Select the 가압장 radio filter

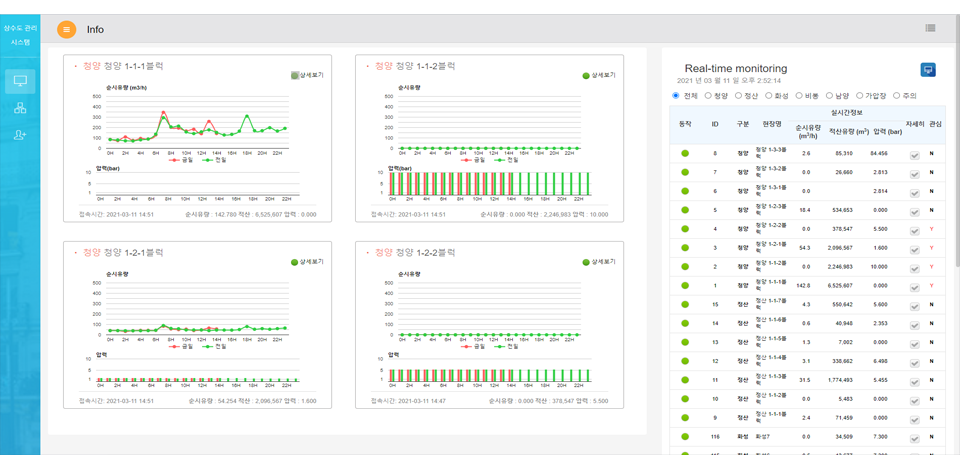coord(860,96)
